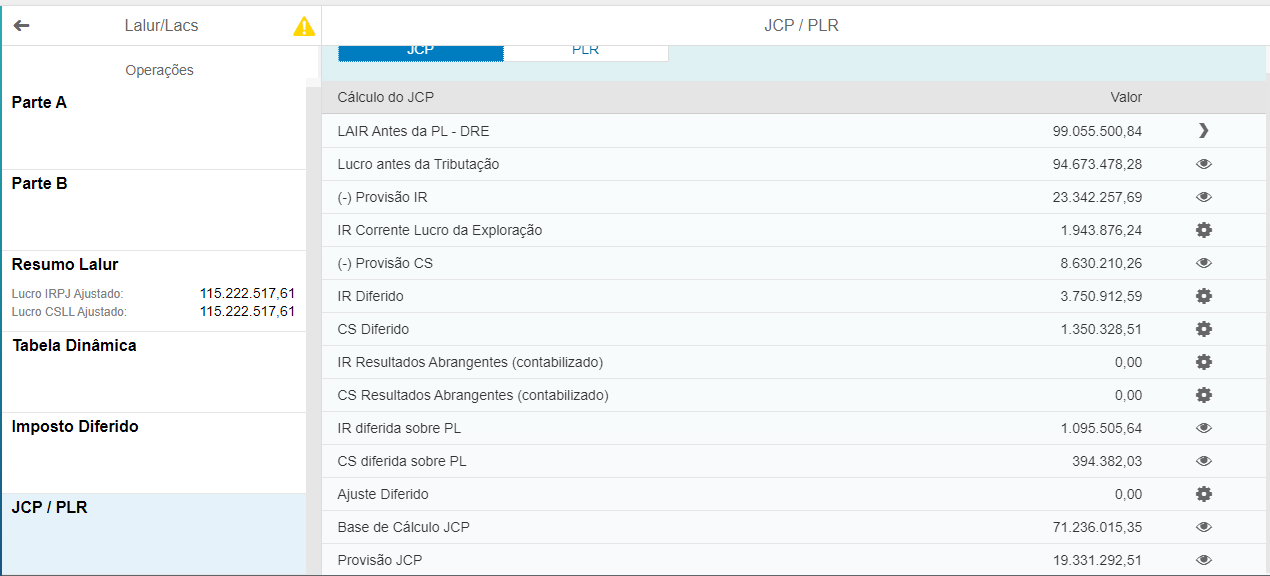Click value 71.236.015,35
Image resolution: width=1270 pixels, height=576 pixels.
tap(1097, 527)
